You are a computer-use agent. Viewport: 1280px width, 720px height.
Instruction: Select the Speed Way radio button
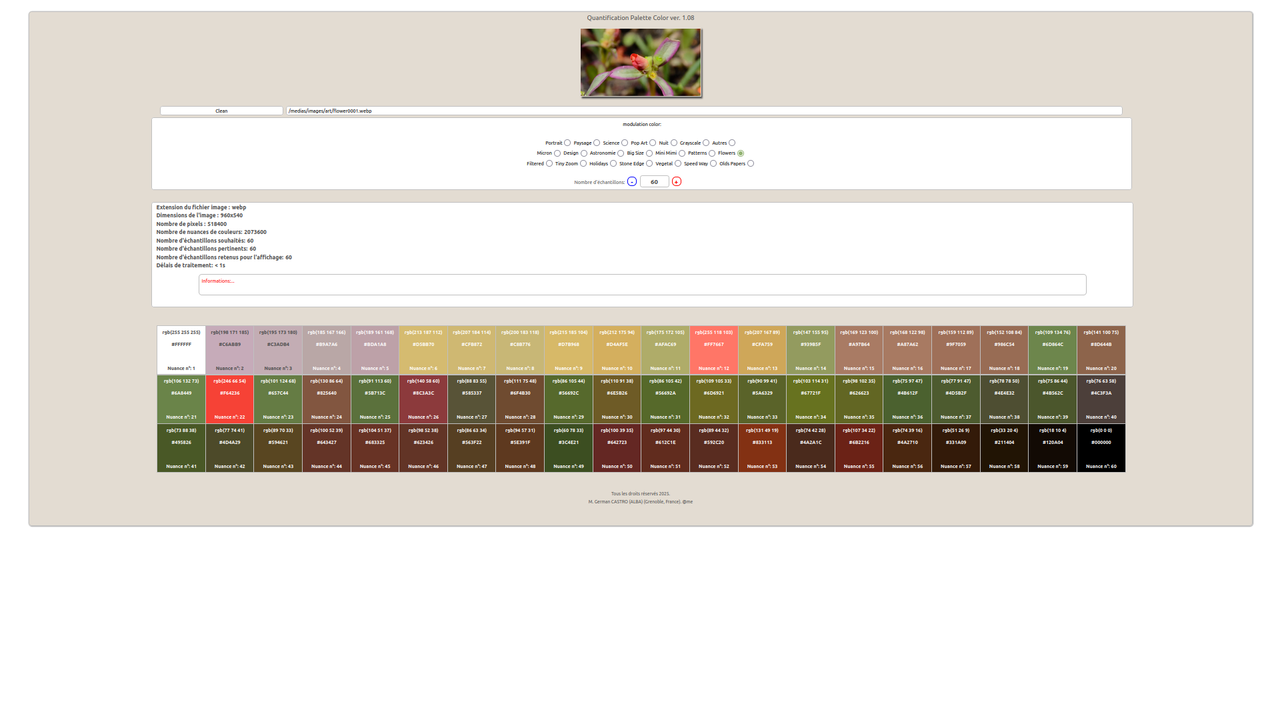pos(713,163)
